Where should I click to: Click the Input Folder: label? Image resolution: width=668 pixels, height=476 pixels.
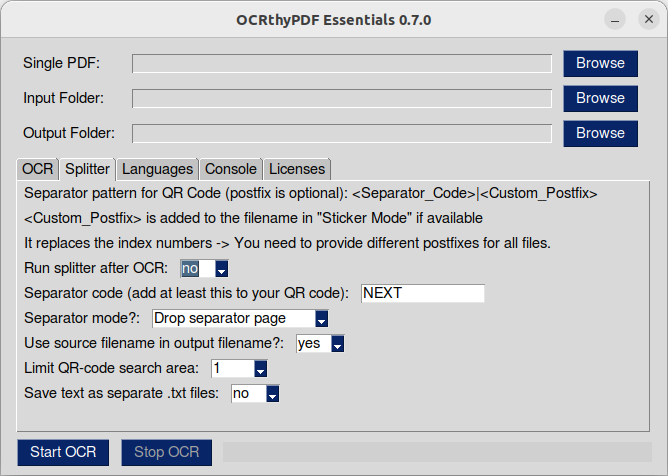63,98
